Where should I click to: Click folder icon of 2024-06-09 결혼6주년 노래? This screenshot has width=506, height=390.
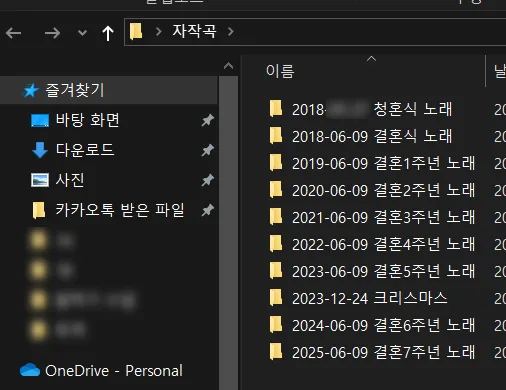pos(276,325)
